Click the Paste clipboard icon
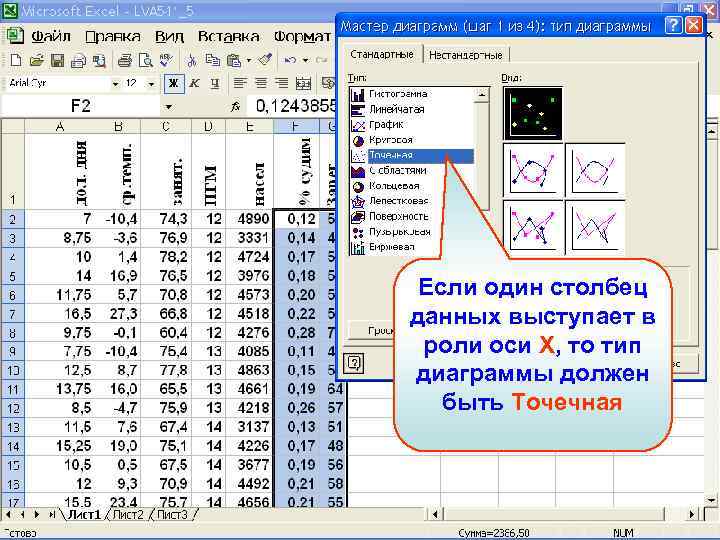The image size is (720, 540). pos(234,60)
